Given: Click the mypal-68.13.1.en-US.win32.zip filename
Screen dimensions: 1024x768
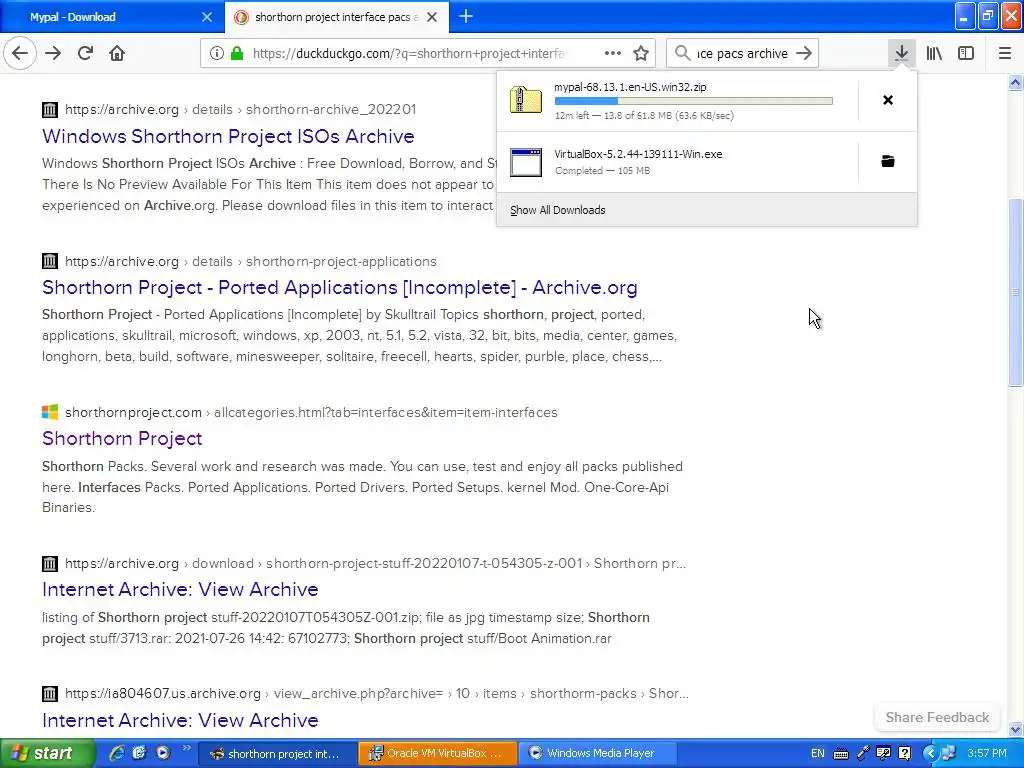Looking at the screenshot, I should (630, 87).
